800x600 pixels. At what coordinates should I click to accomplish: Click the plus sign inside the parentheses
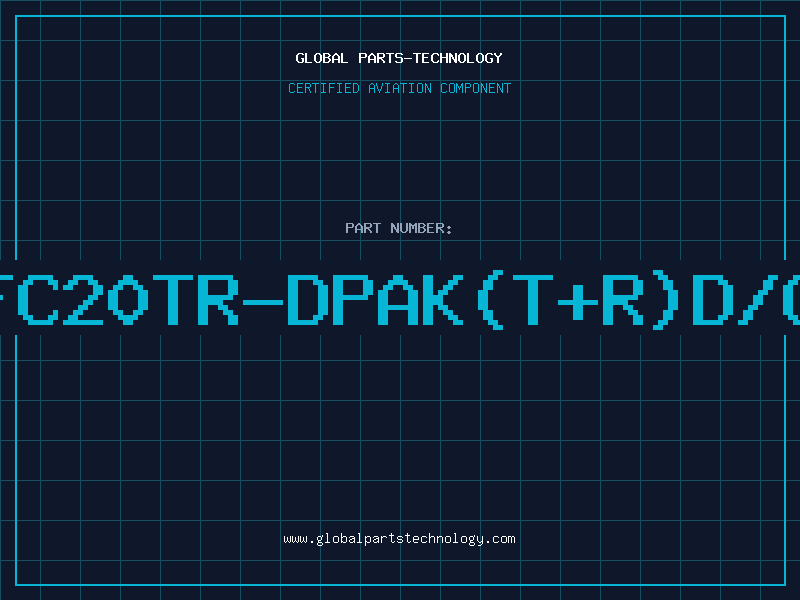578,303
